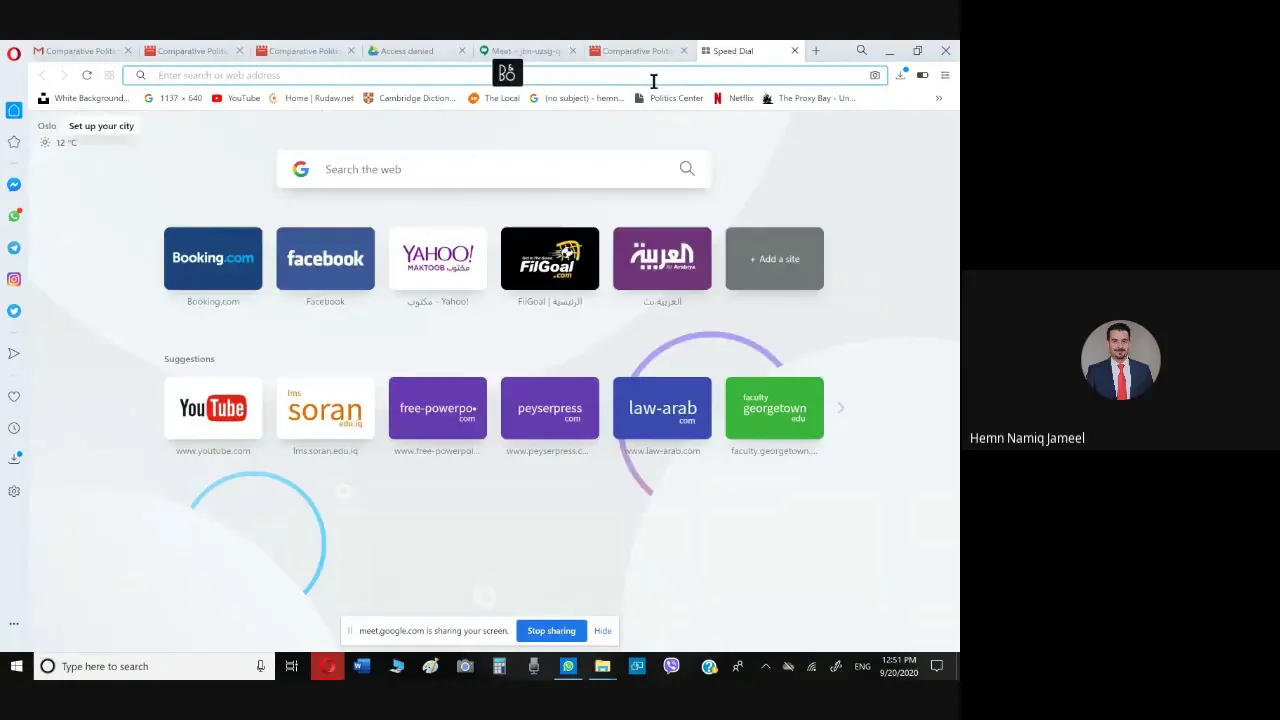This screenshot has width=1280, height=720.
Task: Open File Explorer from the taskbar
Action: click(603, 666)
